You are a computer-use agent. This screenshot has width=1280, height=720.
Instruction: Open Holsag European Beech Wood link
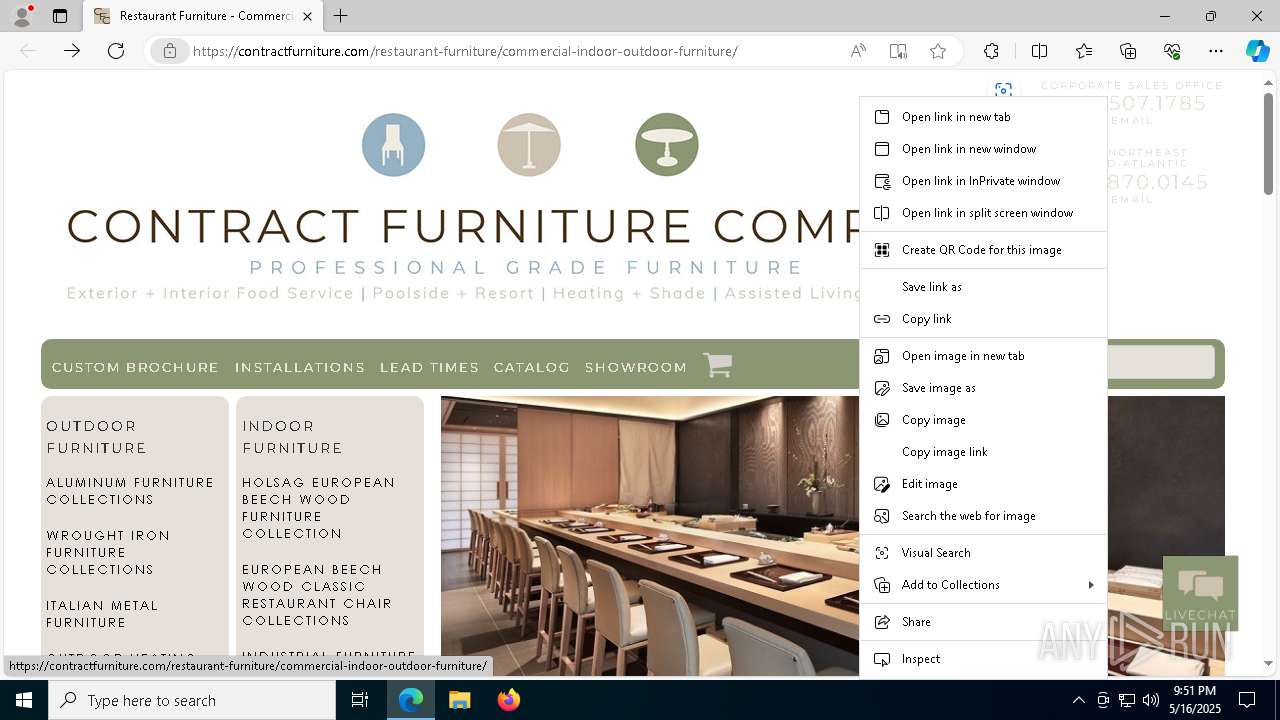[318, 508]
